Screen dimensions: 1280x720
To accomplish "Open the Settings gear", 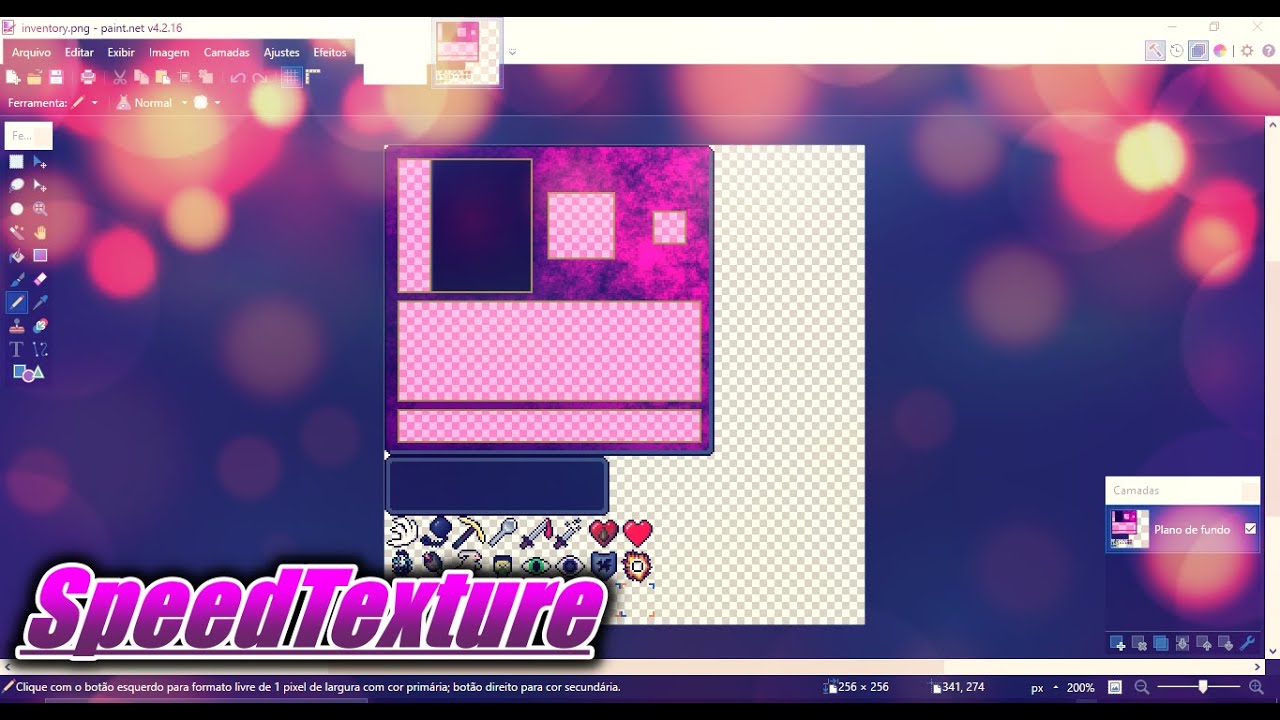I will click(1247, 51).
